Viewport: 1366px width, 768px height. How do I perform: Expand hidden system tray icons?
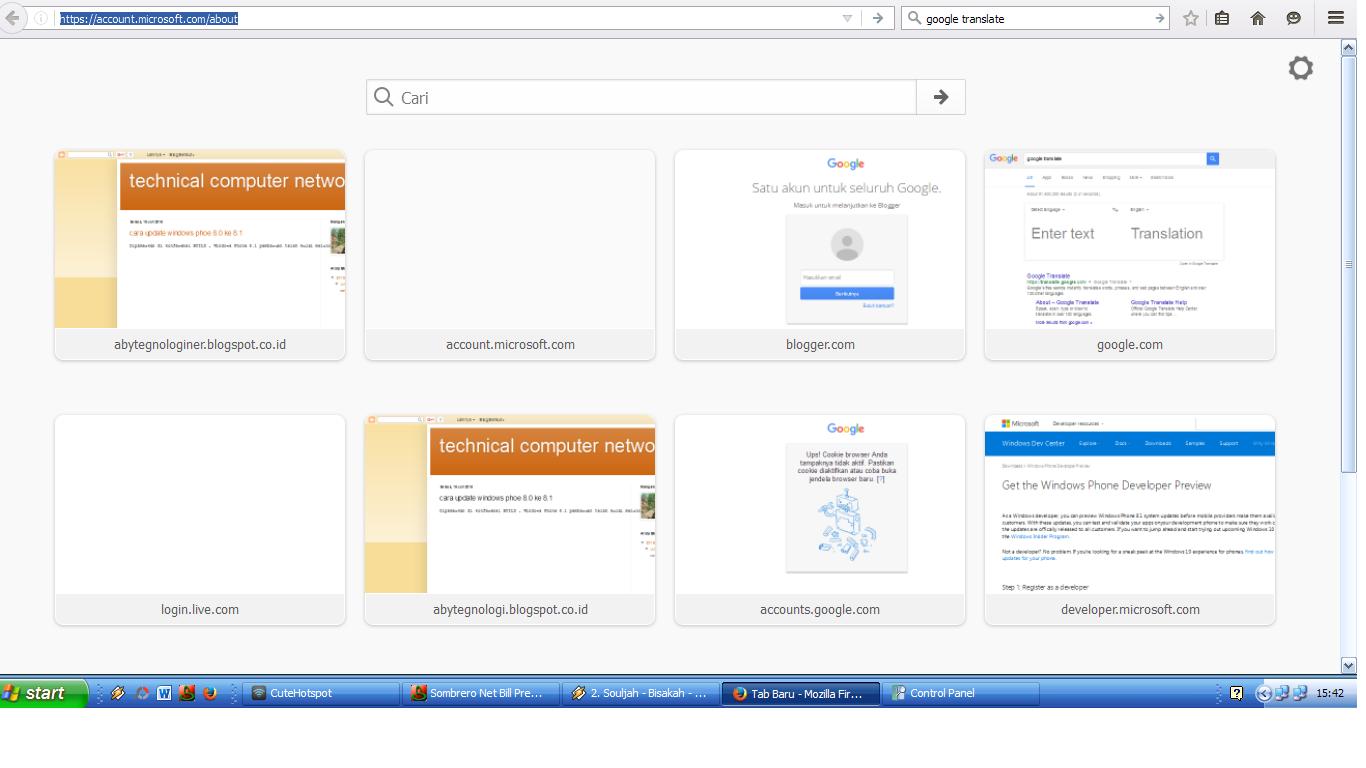(1263, 693)
